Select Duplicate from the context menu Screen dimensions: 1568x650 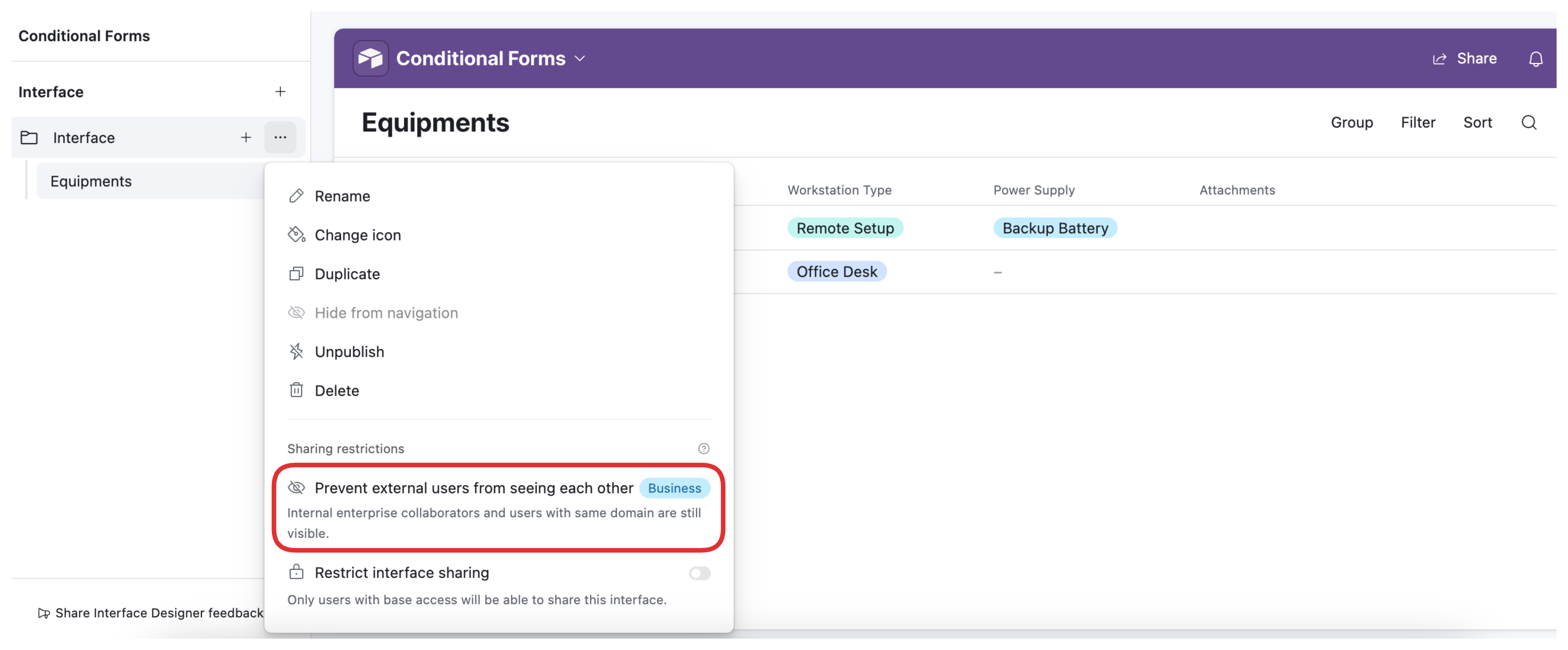[x=347, y=273]
